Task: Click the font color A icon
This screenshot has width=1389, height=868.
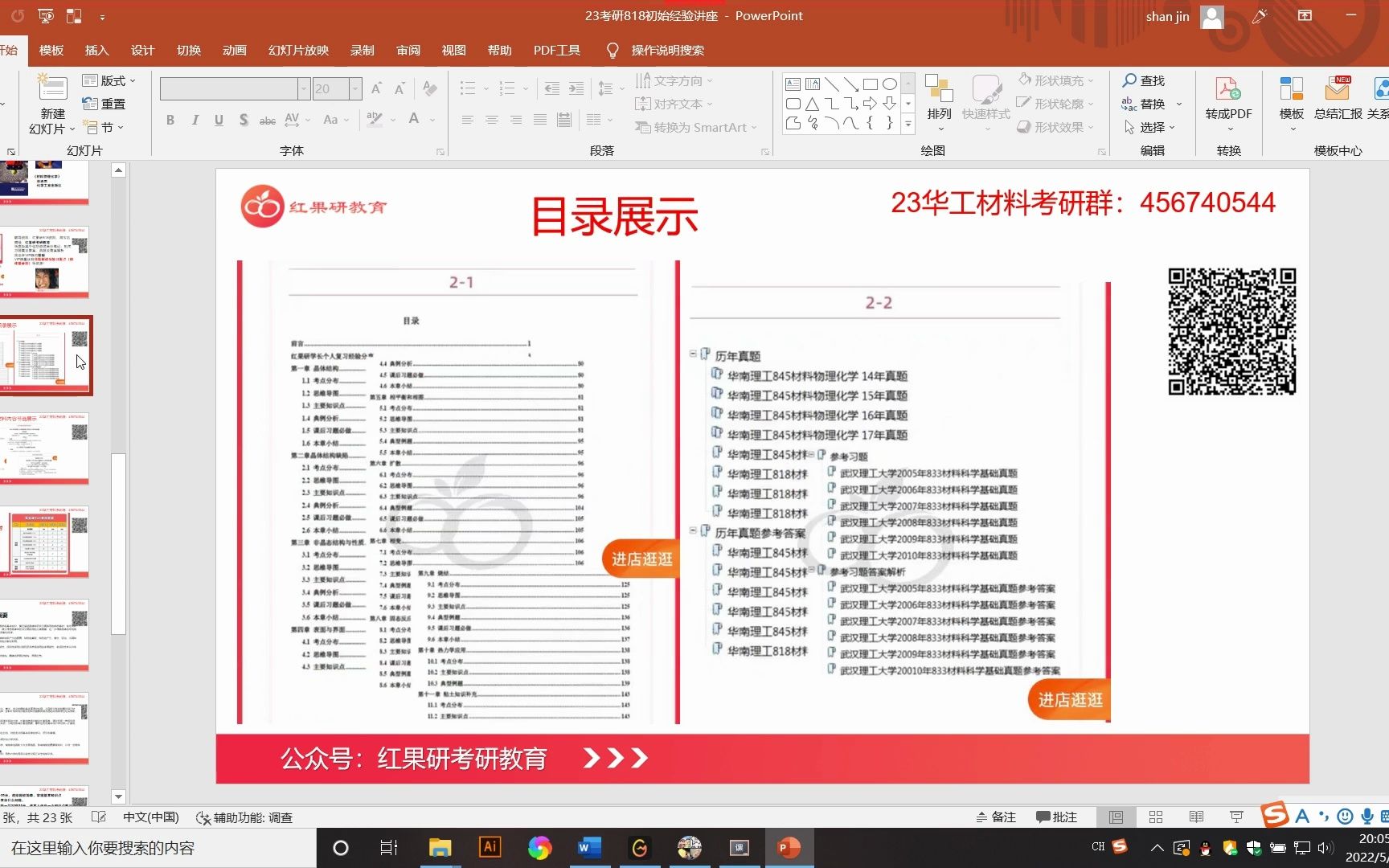Action: point(414,120)
